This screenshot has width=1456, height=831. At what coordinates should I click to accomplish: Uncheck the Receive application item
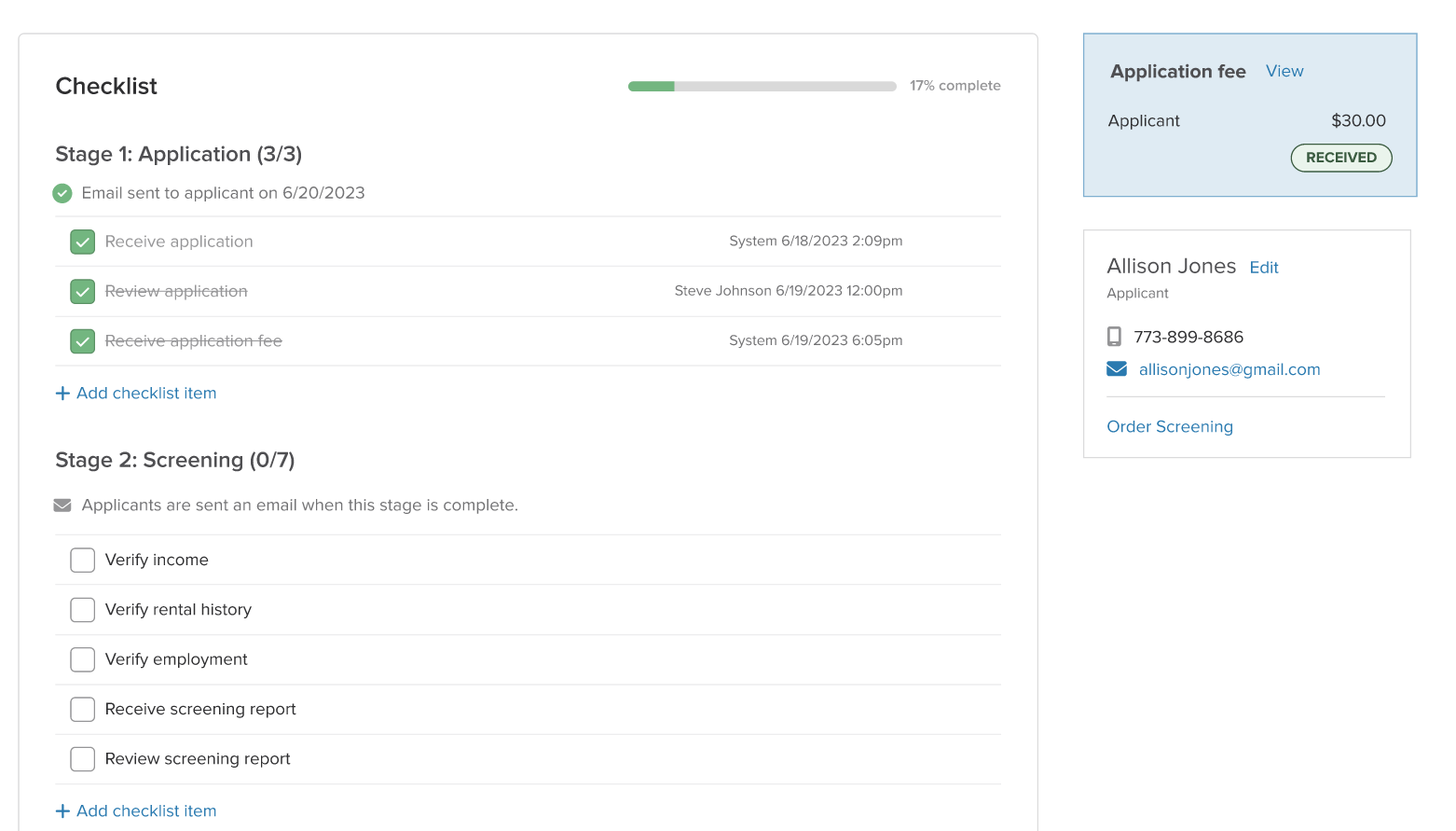pos(82,241)
